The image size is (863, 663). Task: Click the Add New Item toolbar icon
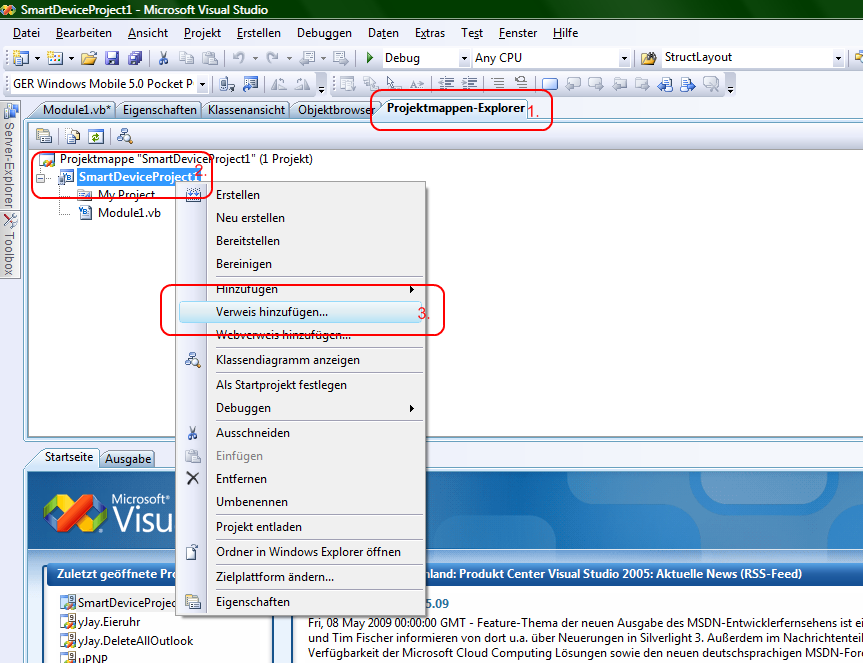[55, 58]
